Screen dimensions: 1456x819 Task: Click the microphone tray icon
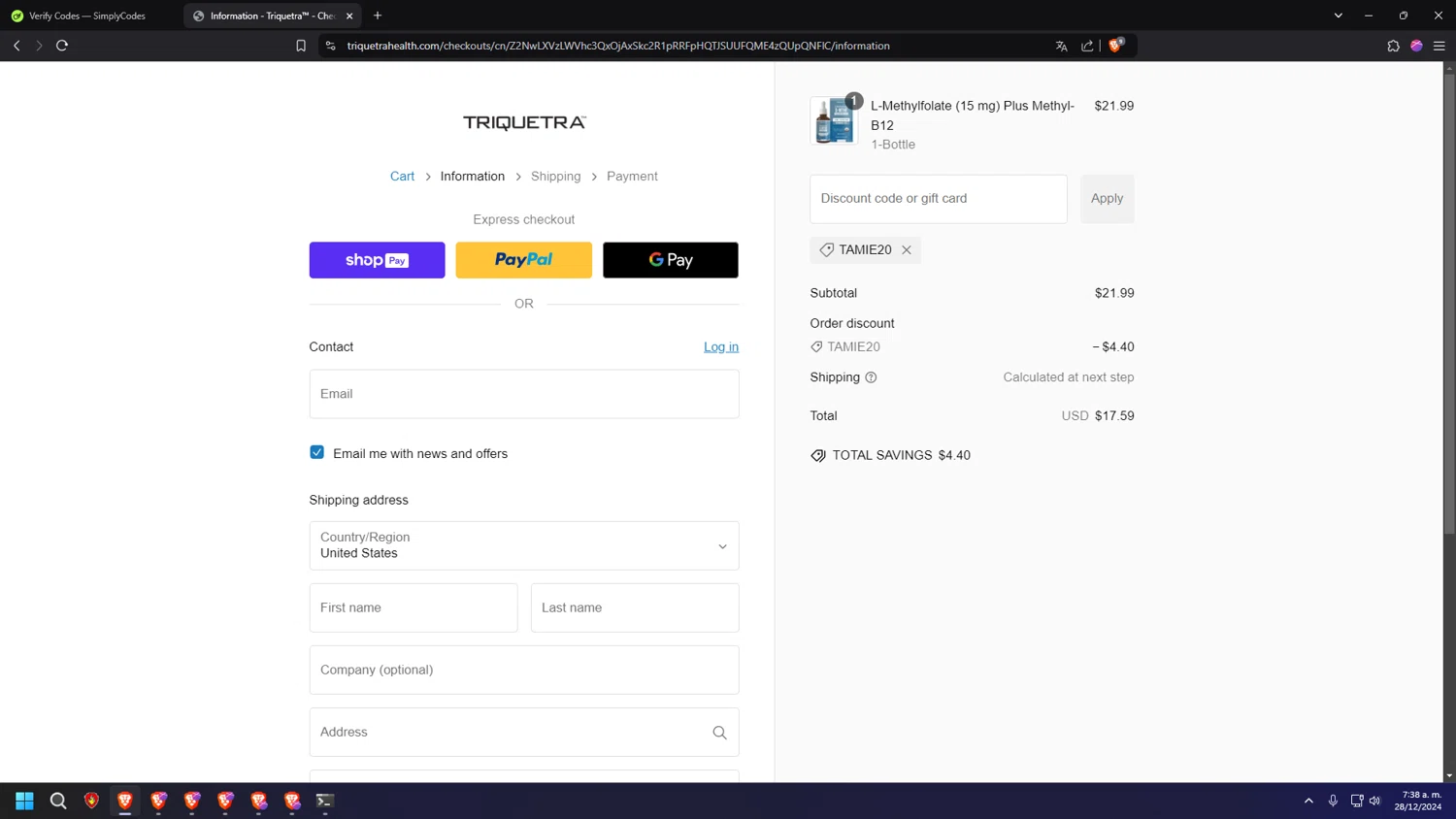tap(1333, 801)
